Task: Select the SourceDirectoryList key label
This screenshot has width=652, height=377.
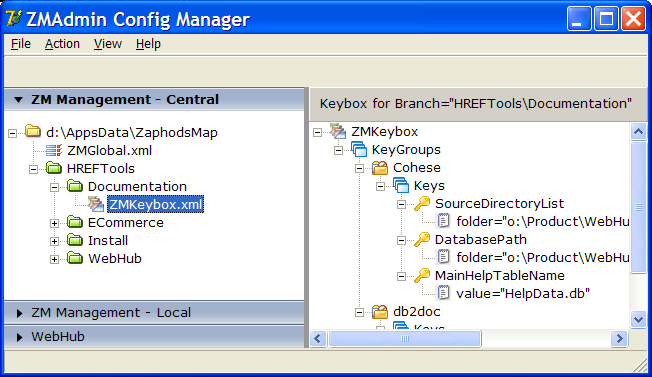Action: [499, 204]
